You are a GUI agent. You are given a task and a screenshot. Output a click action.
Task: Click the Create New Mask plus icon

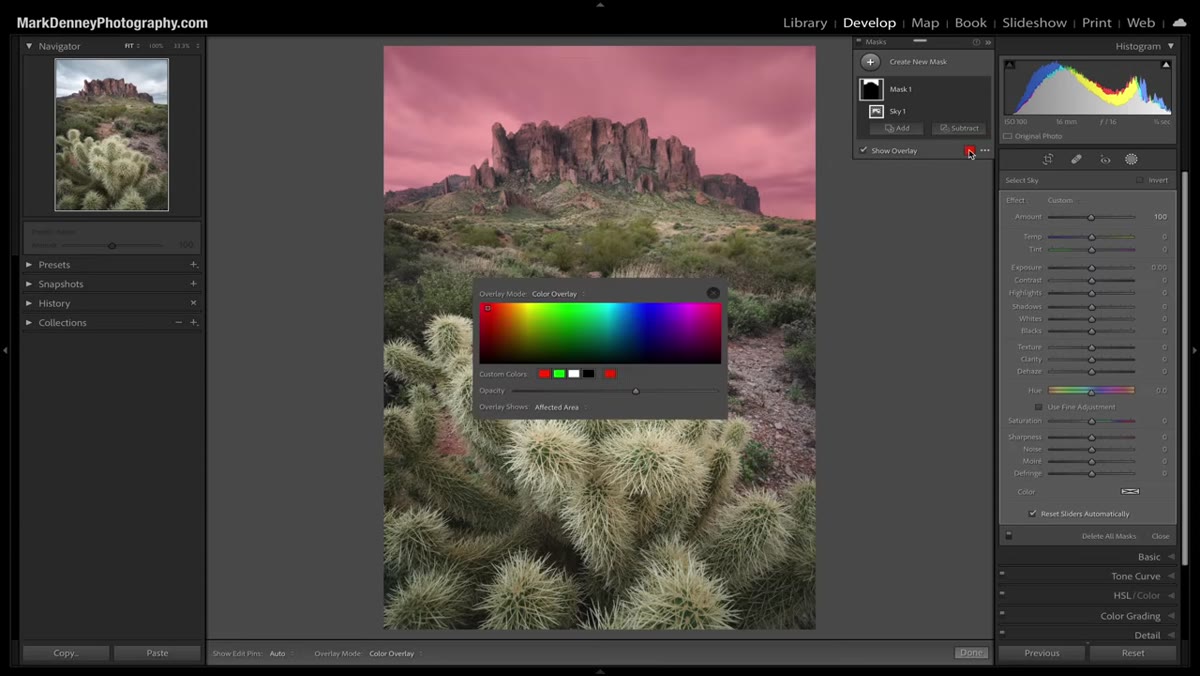(x=871, y=62)
